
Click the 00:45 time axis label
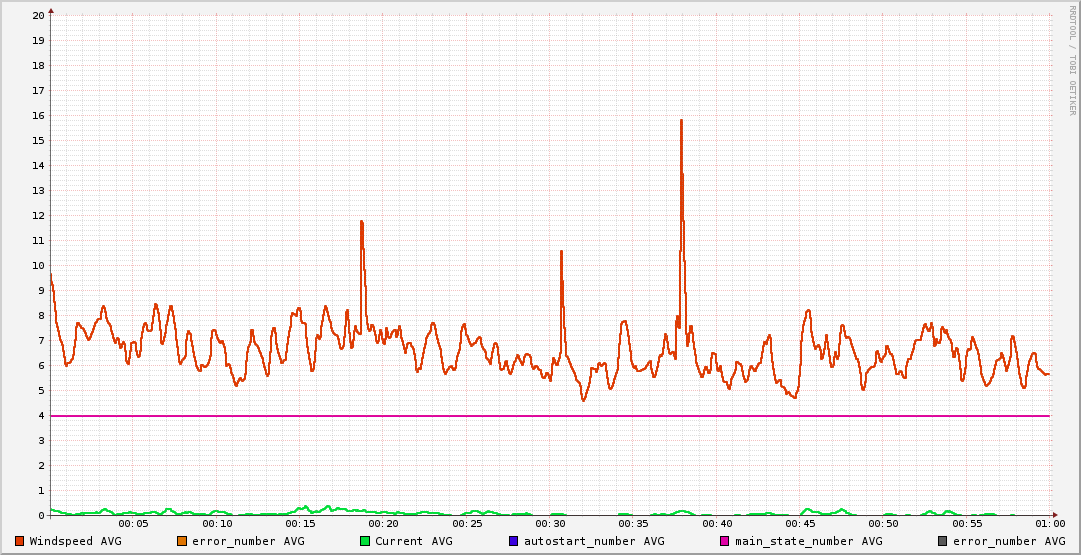pyautogui.click(x=800, y=524)
